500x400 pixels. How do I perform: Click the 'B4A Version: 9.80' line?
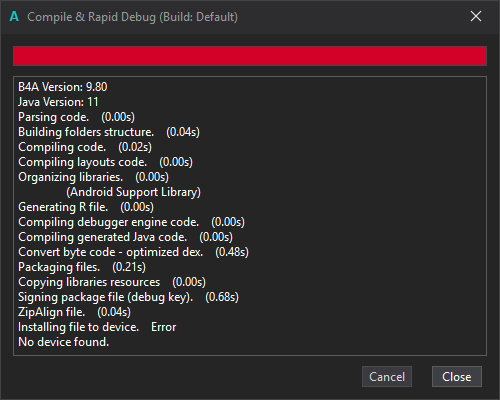(x=63, y=87)
